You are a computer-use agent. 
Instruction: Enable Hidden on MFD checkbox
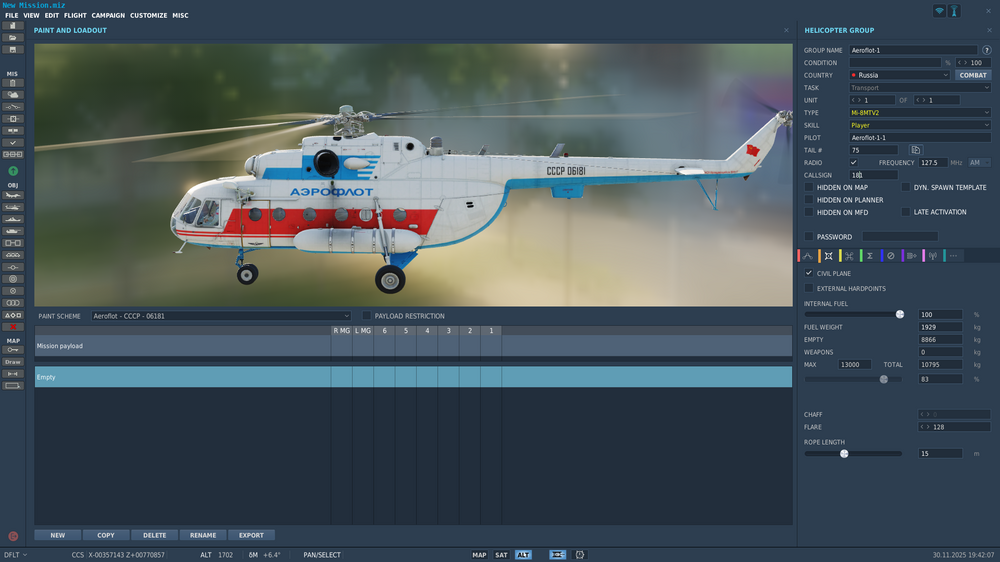(809, 212)
